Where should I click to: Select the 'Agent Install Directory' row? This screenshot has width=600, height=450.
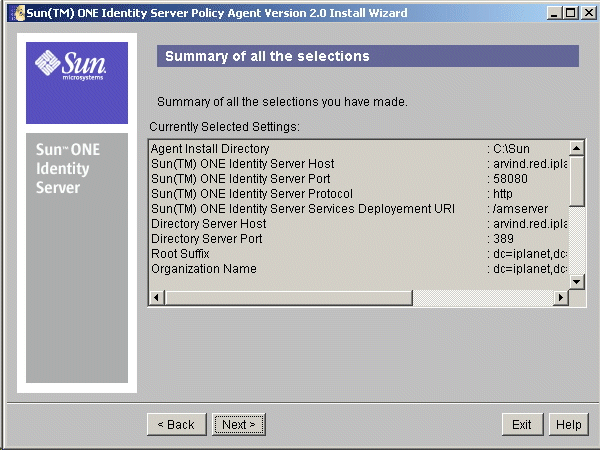tap(359, 149)
